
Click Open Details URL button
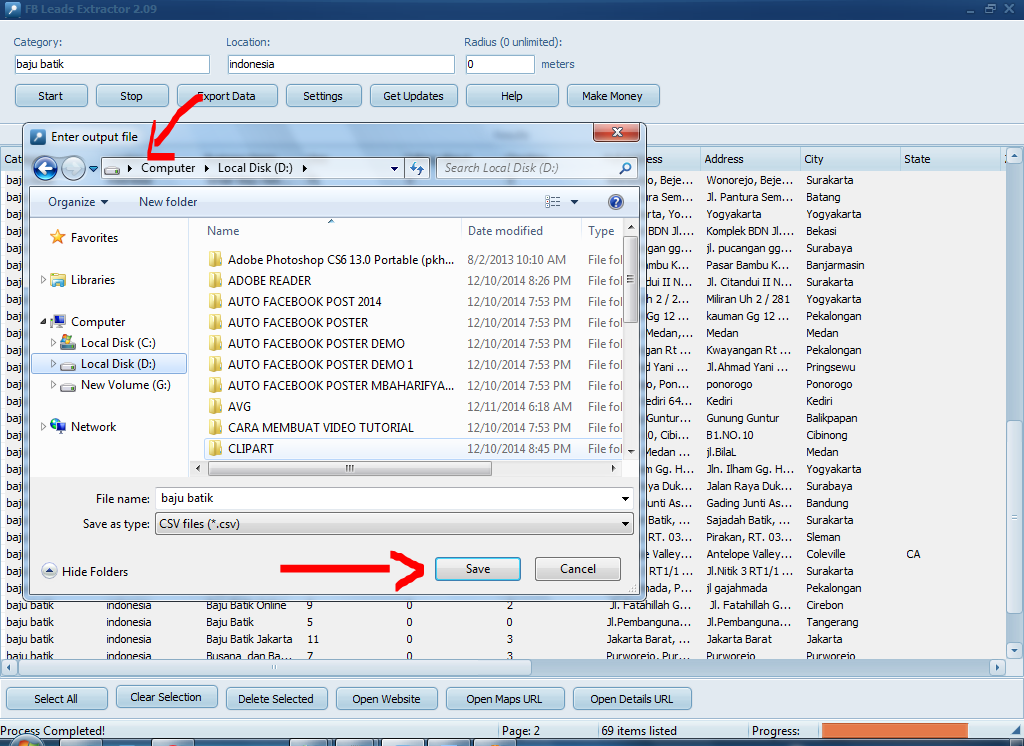(x=632, y=699)
